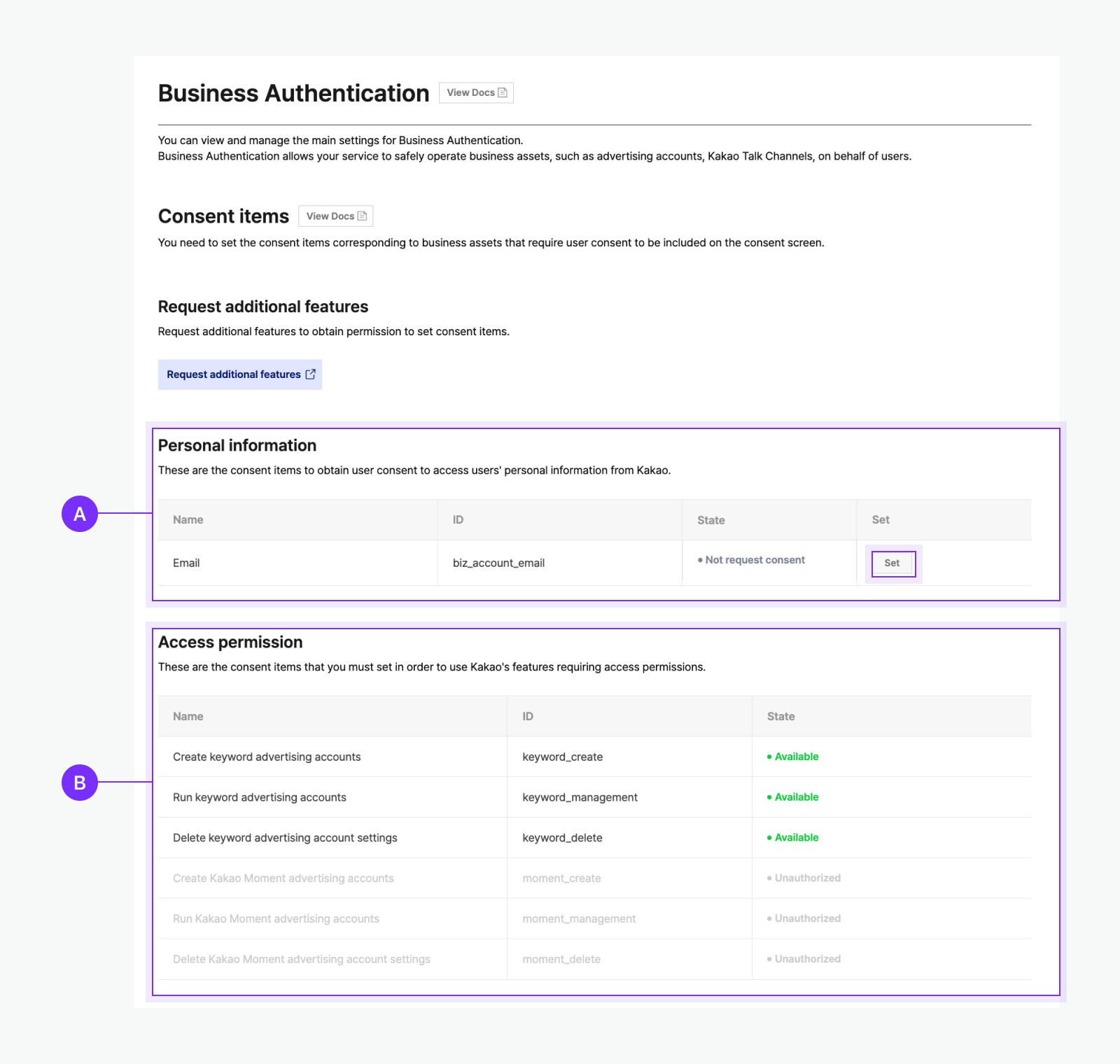Click Unauthorized status for moment_delete row
Screen dimensions: 1120x1064
click(x=807, y=959)
